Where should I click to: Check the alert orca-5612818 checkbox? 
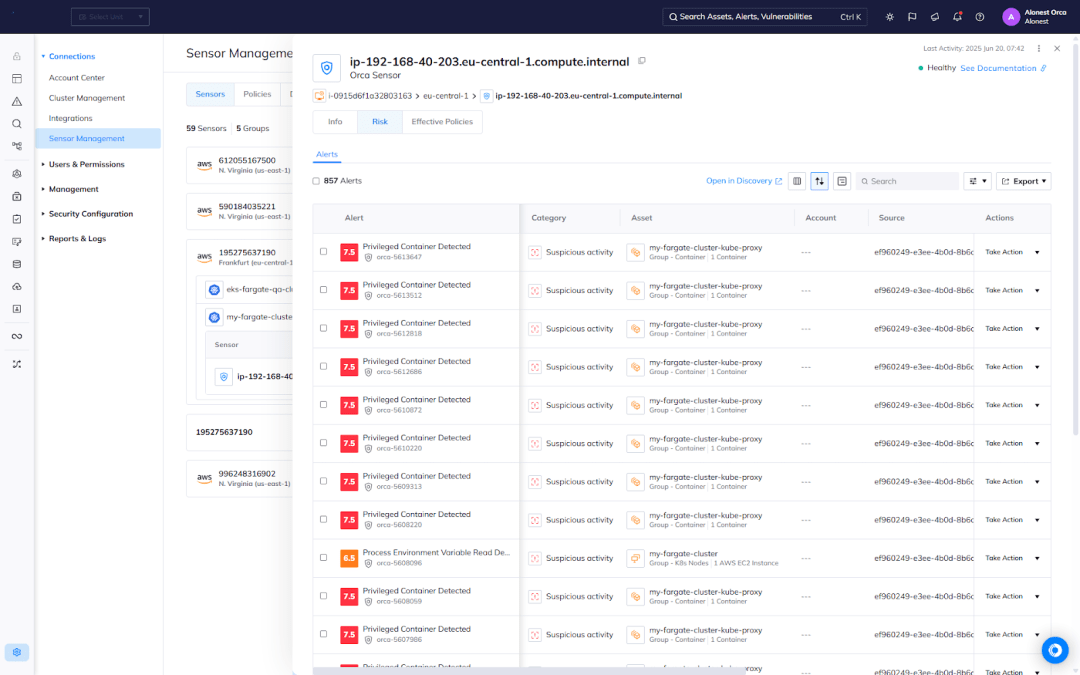click(x=323, y=328)
